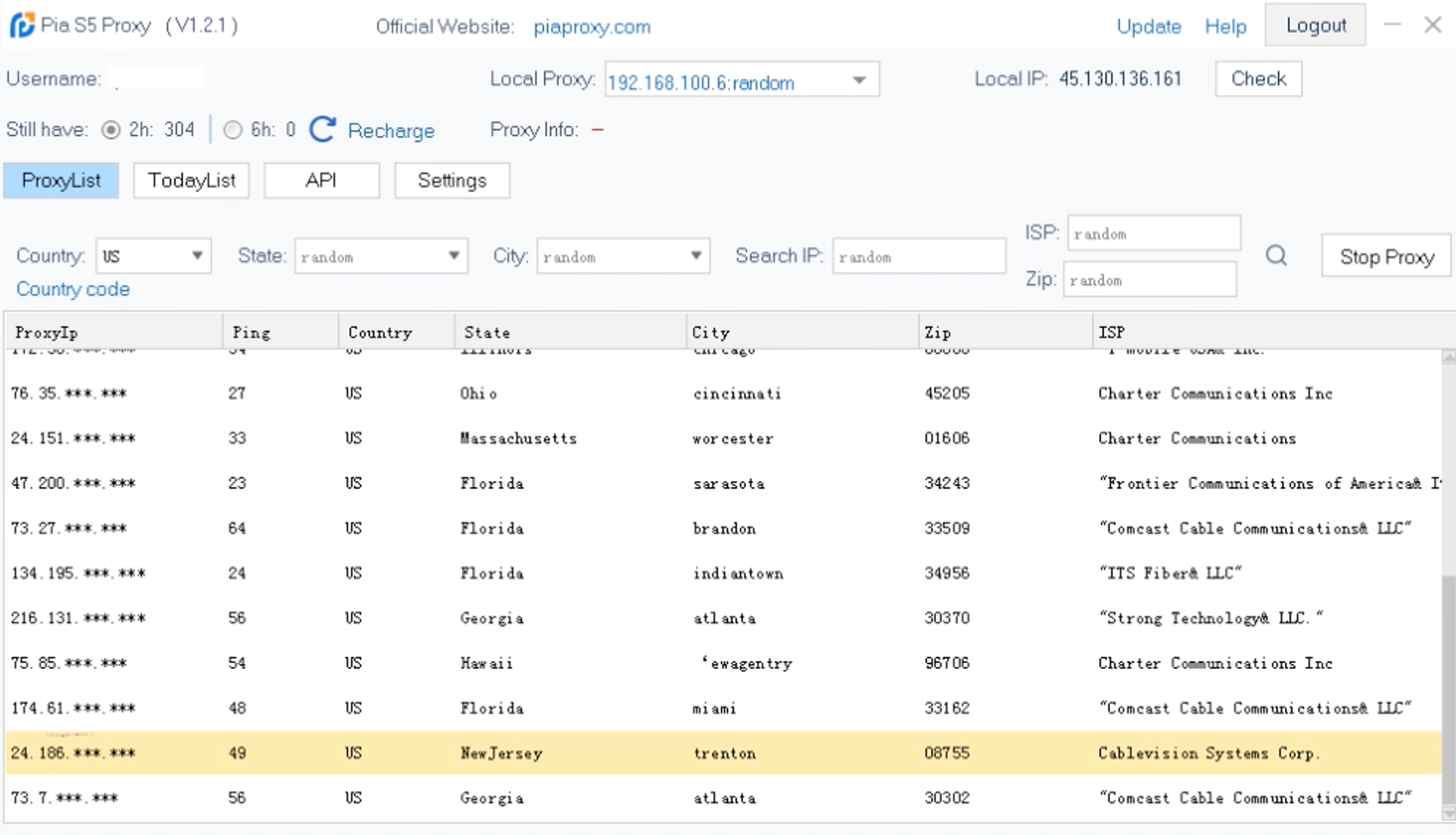
Task: Switch to the TodayList tab
Action: pos(191,181)
